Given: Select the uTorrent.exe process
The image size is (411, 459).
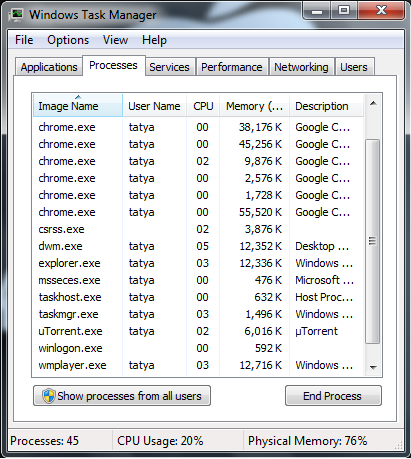Looking at the screenshot, I should point(198,331).
